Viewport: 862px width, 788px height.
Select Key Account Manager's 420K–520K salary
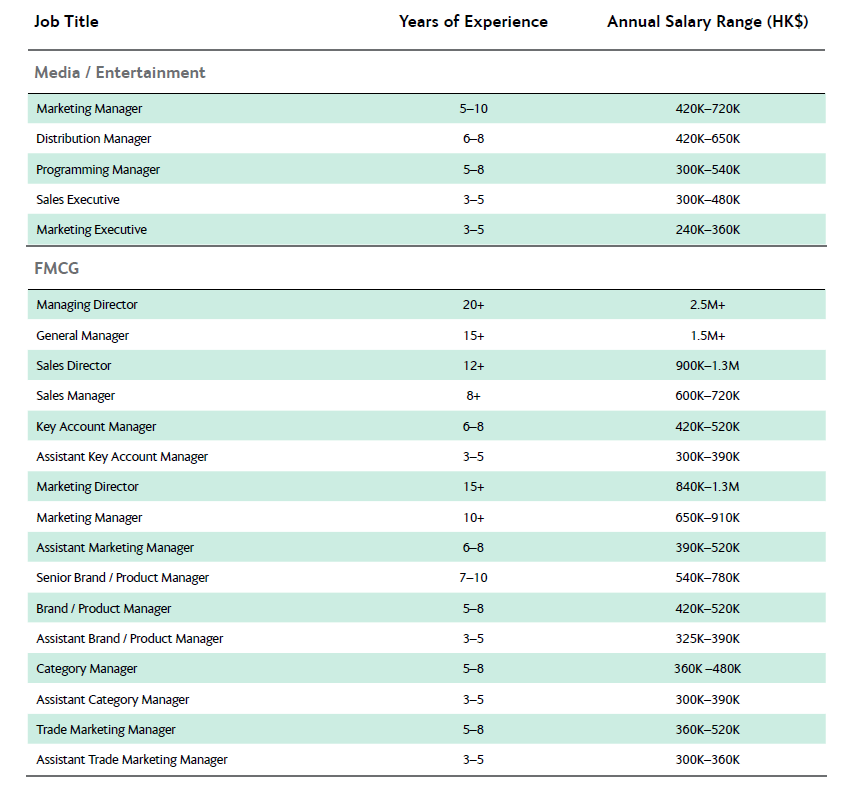708,427
